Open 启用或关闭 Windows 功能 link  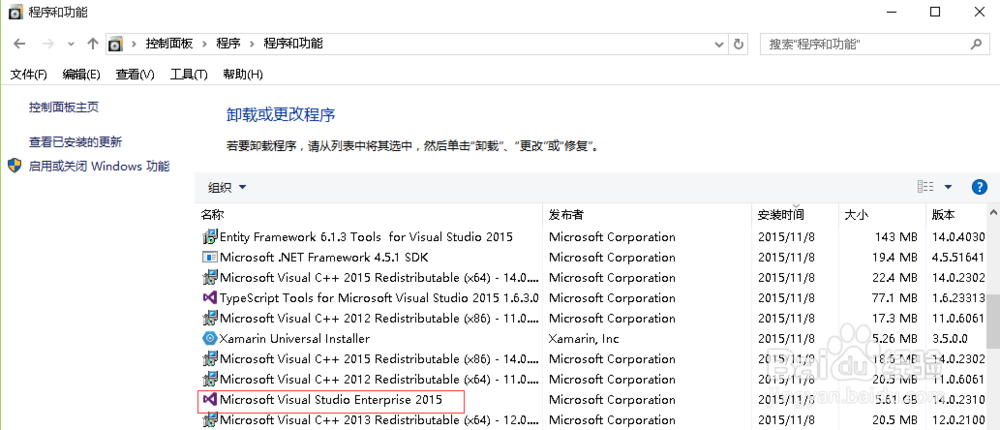tap(99, 167)
